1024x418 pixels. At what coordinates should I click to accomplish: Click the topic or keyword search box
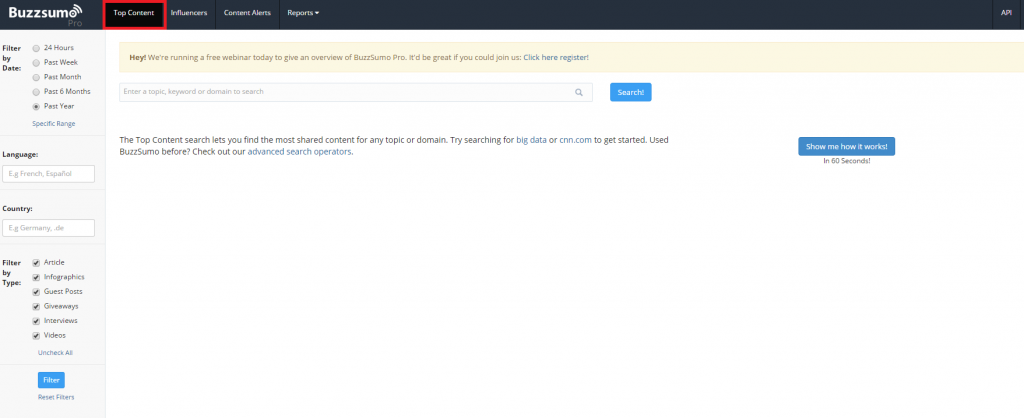pos(345,92)
